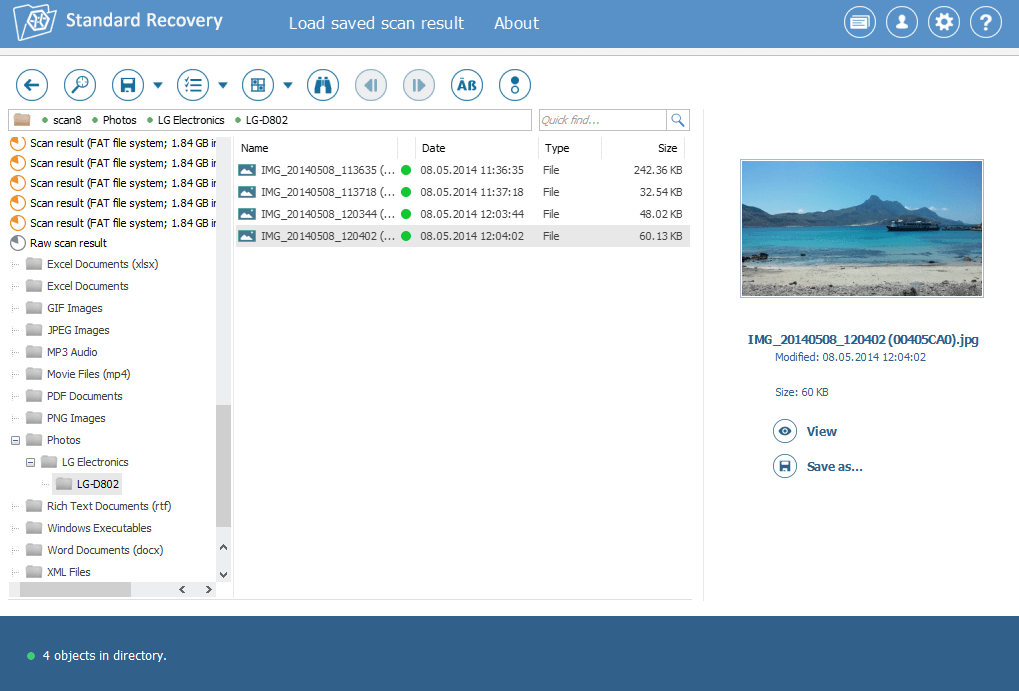
Task: Click the info dots toolbar icon
Action: point(515,85)
